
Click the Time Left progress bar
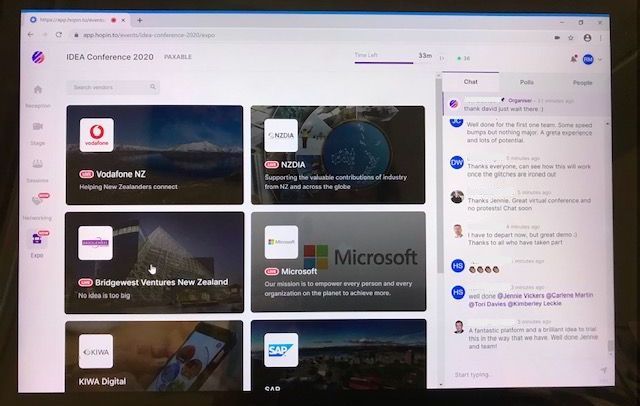(384, 62)
